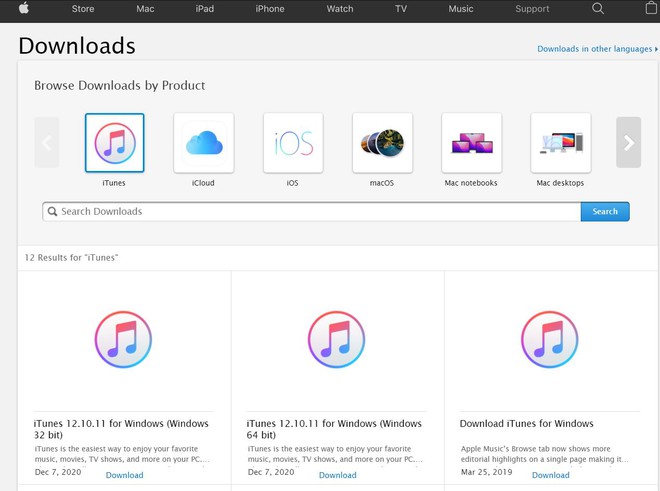This screenshot has width=660, height=491.
Task: Pick the Mac desktops product tile
Action: click(x=561, y=143)
